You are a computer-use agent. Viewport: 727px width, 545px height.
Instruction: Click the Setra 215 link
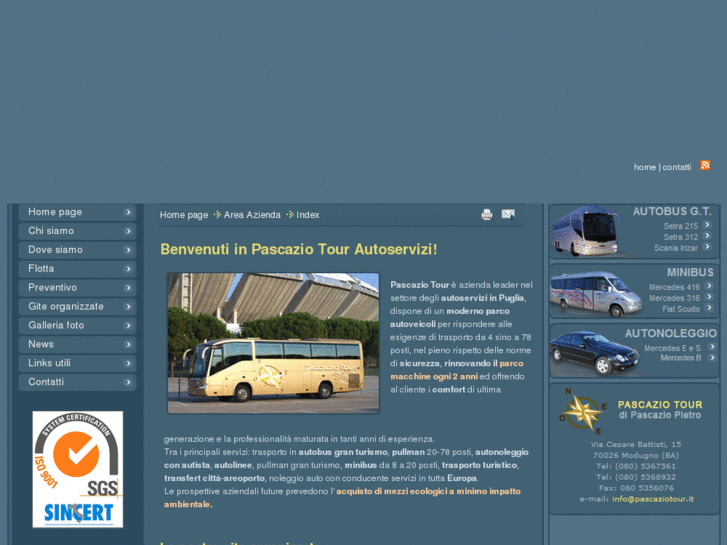click(680, 226)
